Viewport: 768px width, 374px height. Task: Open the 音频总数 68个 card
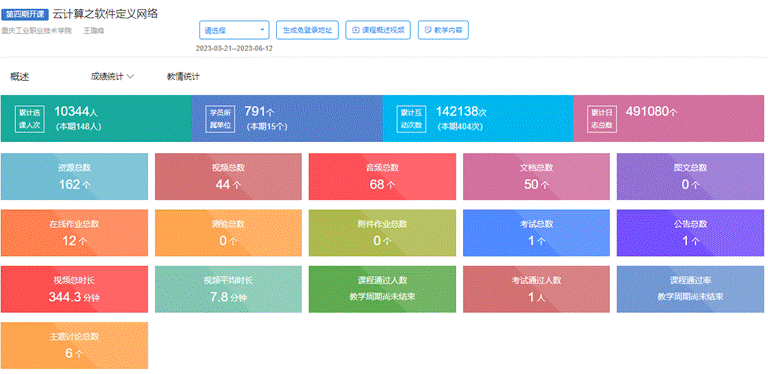[382, 177]
